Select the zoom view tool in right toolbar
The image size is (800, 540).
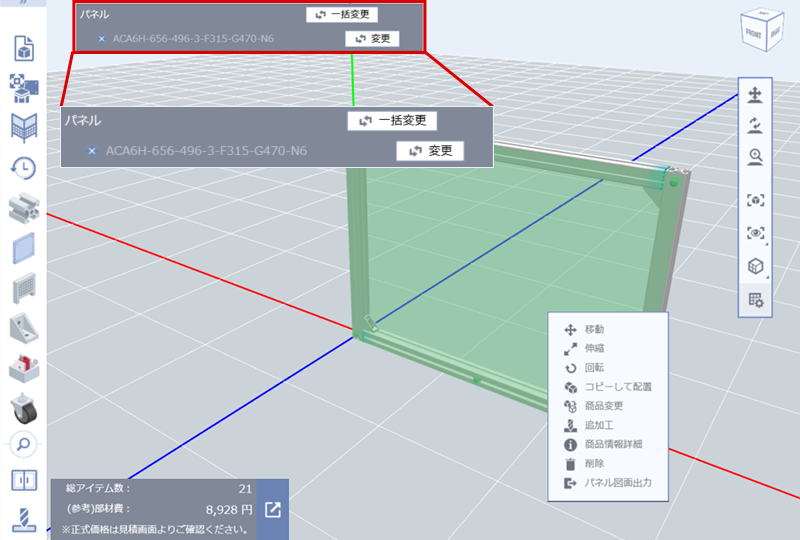click(756, 155)
